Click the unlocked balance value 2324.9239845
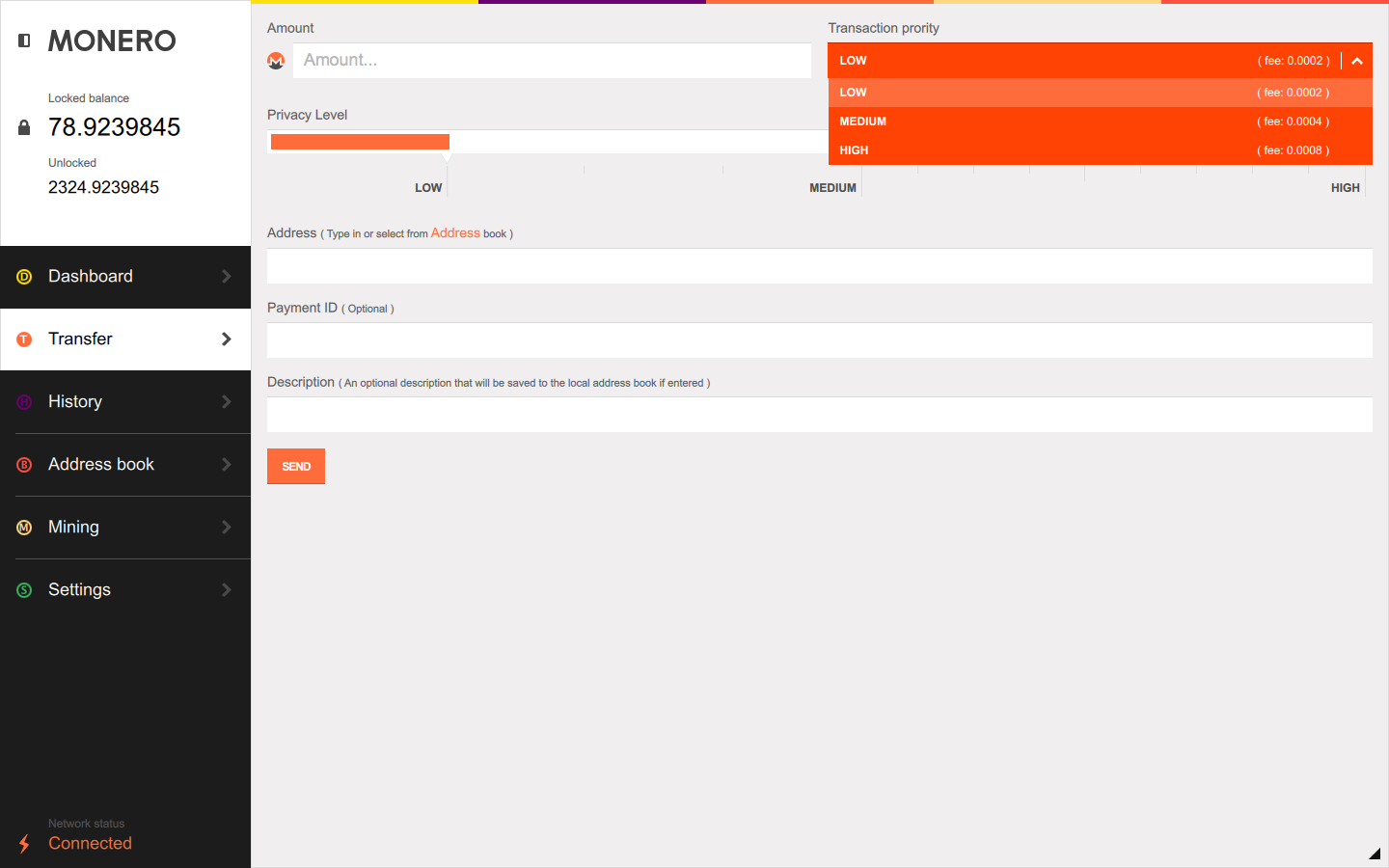 tap(103, 187)
